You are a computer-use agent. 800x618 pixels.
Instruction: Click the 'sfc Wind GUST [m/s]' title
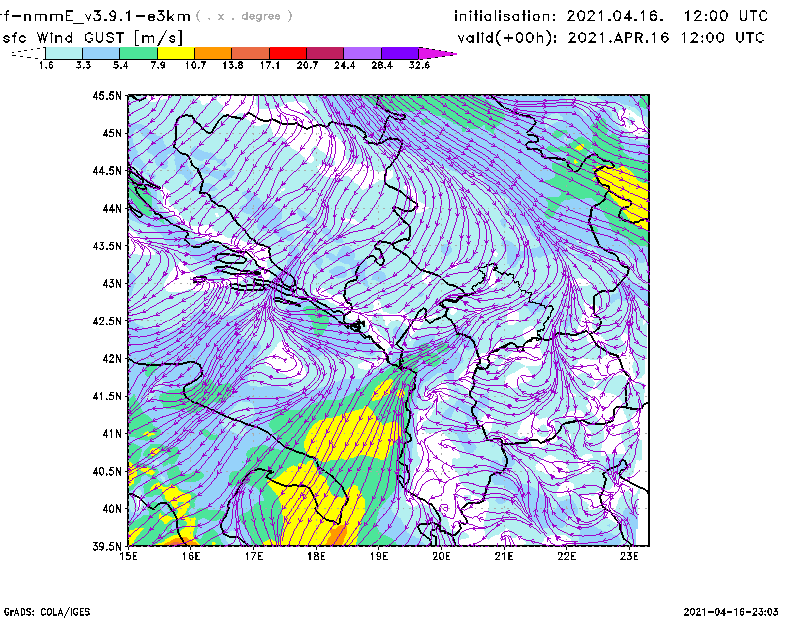coord(92,38)
